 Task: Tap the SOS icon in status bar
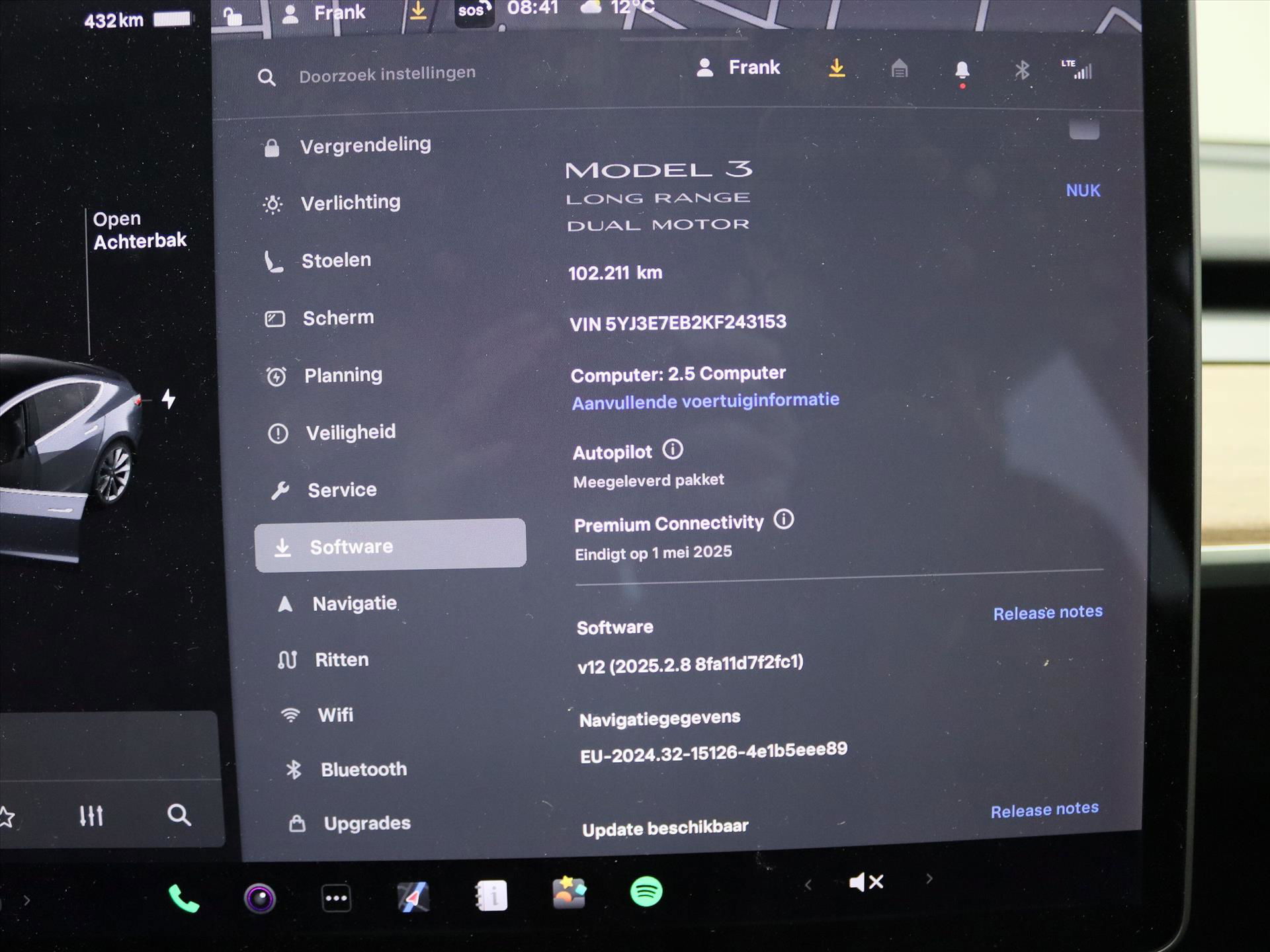pos(474,12)
